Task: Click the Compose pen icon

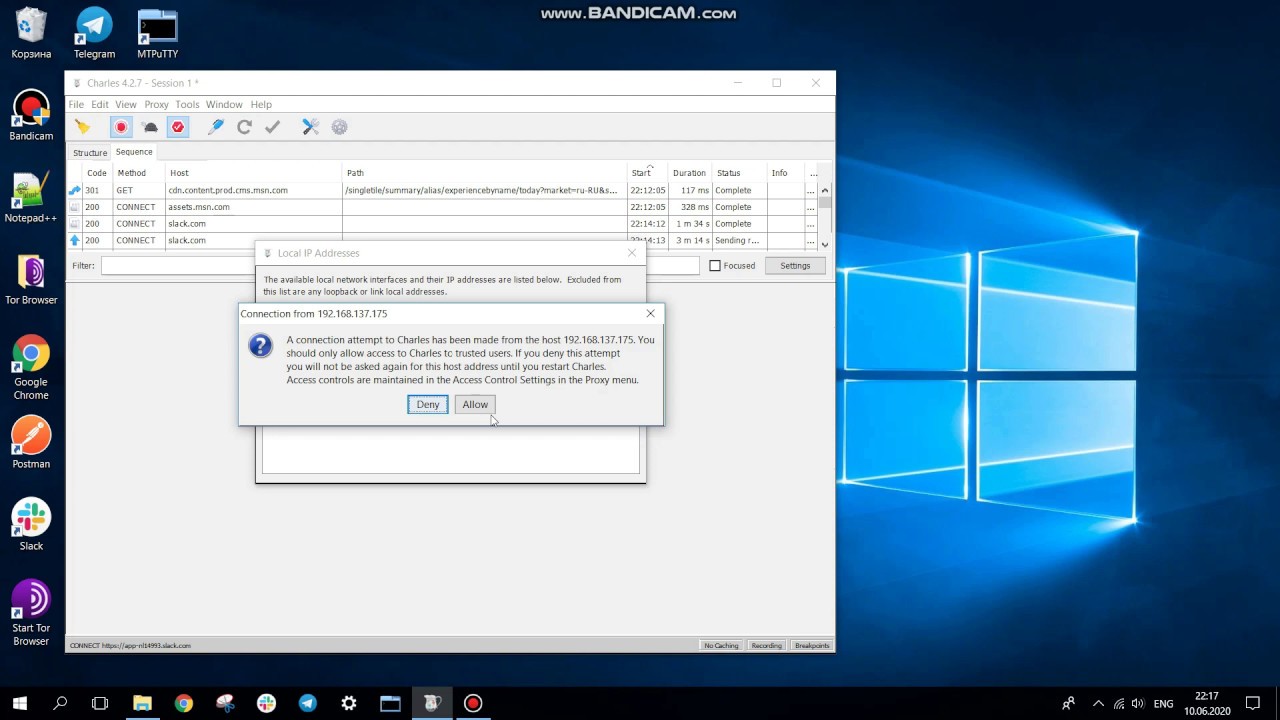Action: coord(216,127)
